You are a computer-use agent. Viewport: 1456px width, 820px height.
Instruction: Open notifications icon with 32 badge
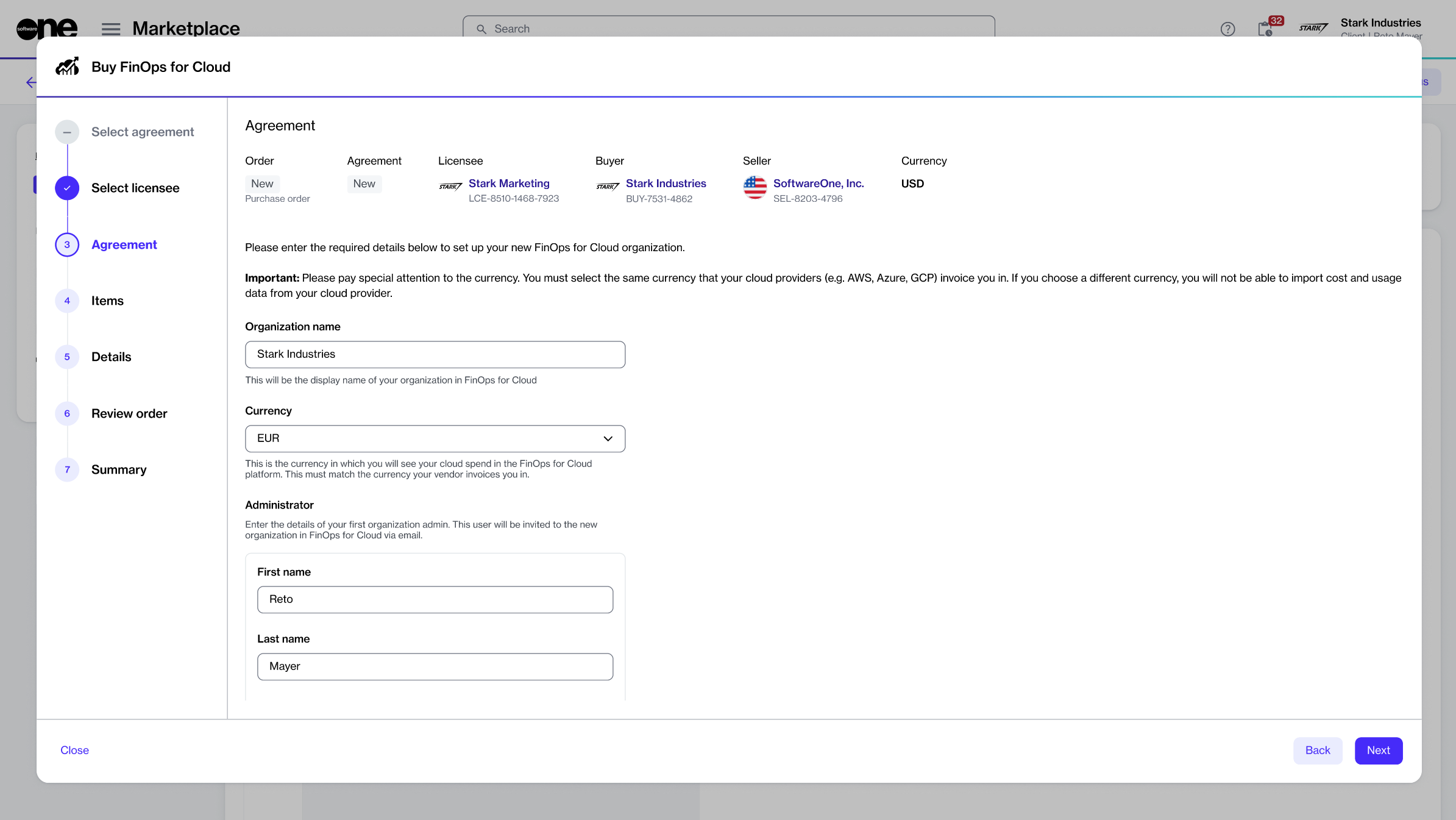tap(1266, 29)
